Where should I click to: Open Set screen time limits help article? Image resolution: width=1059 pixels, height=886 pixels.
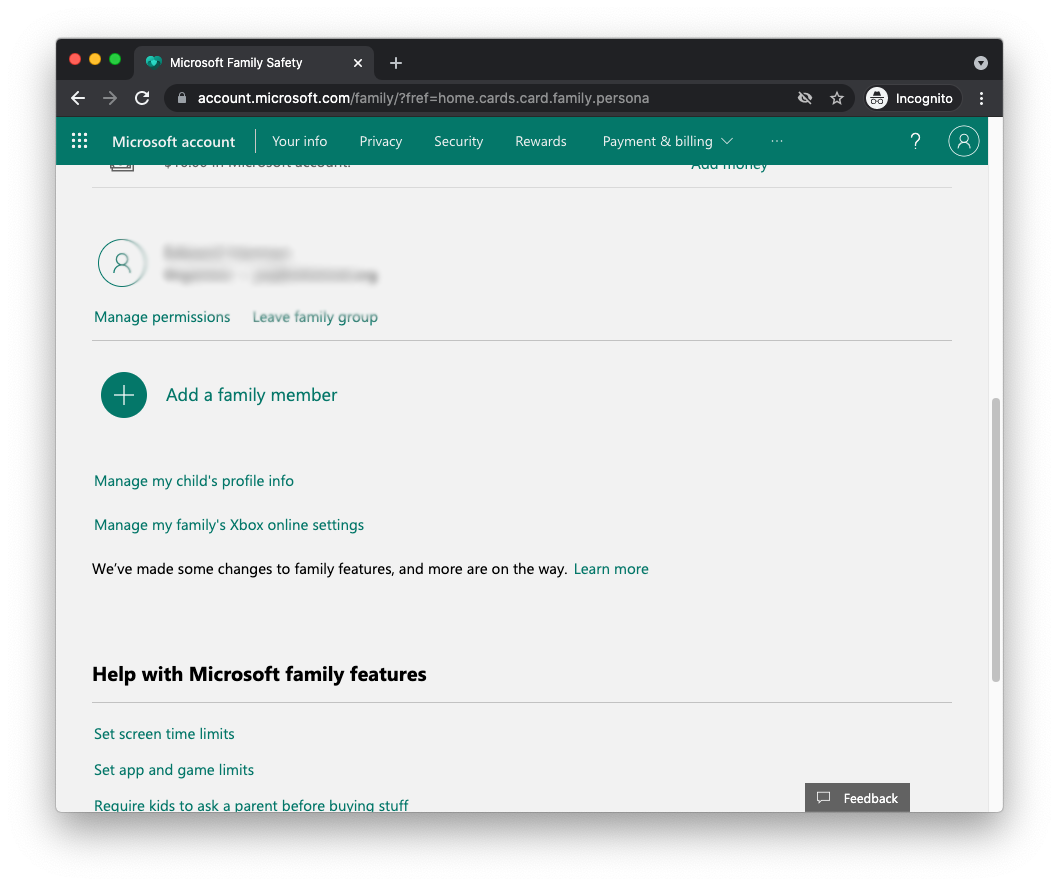click(164, 733)
